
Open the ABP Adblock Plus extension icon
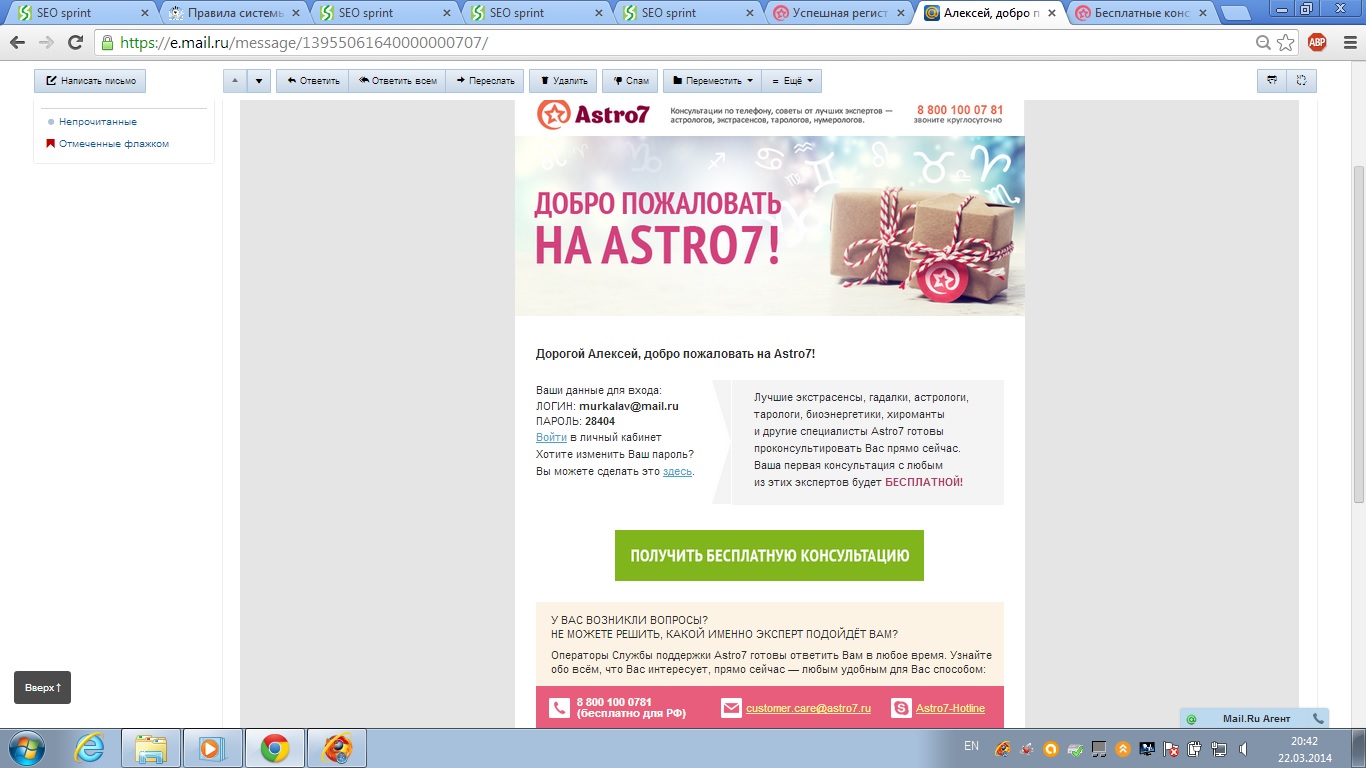[1317, 42]
